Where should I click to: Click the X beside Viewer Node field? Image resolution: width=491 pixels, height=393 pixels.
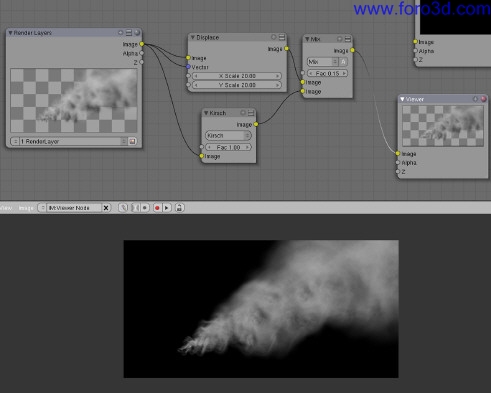(106, 208)
